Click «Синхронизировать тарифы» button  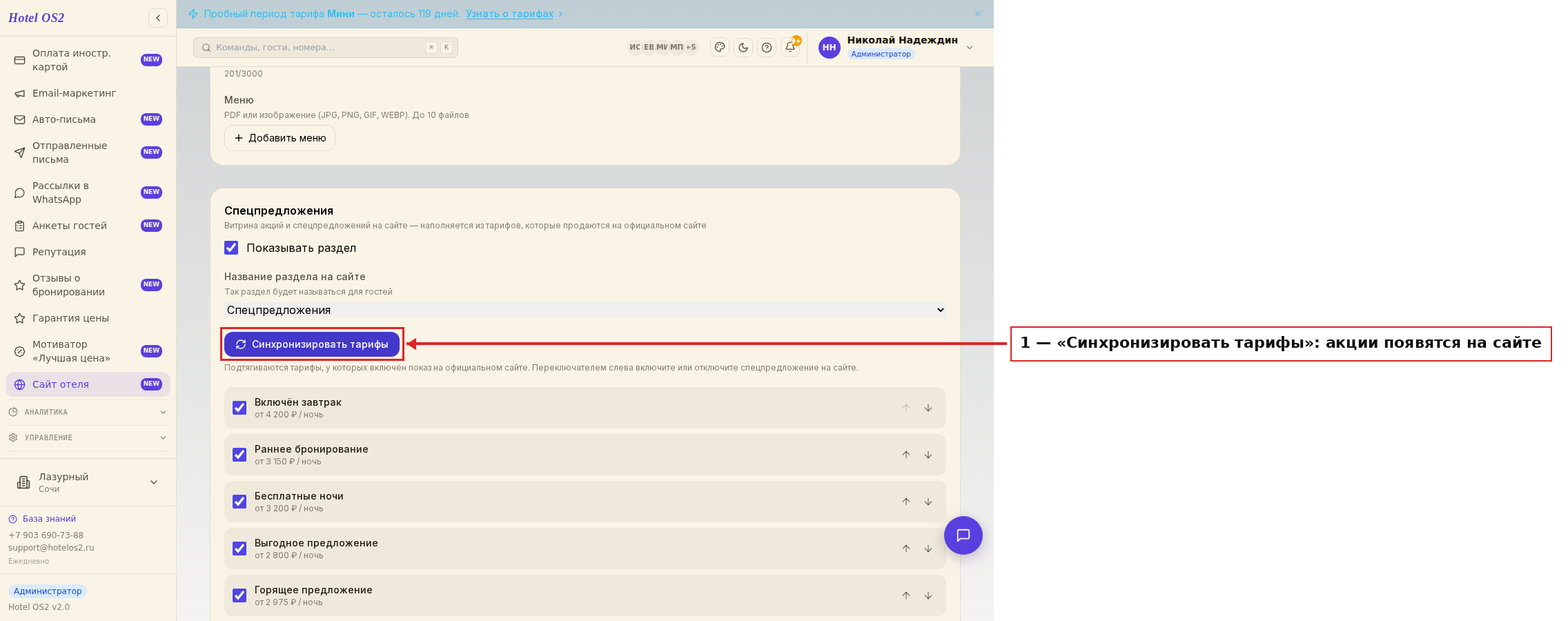point(312,344)
